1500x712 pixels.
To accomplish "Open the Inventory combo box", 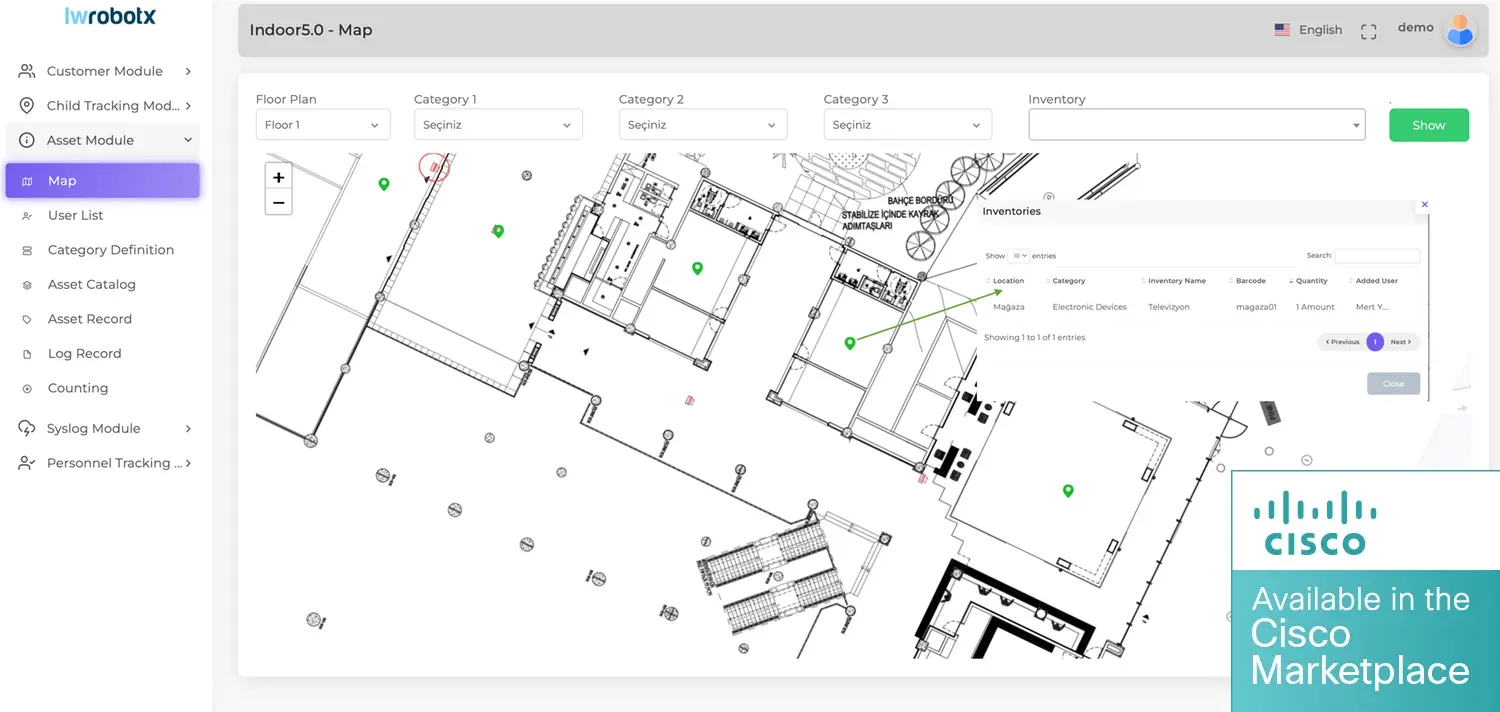I will tap(1196, 125).
